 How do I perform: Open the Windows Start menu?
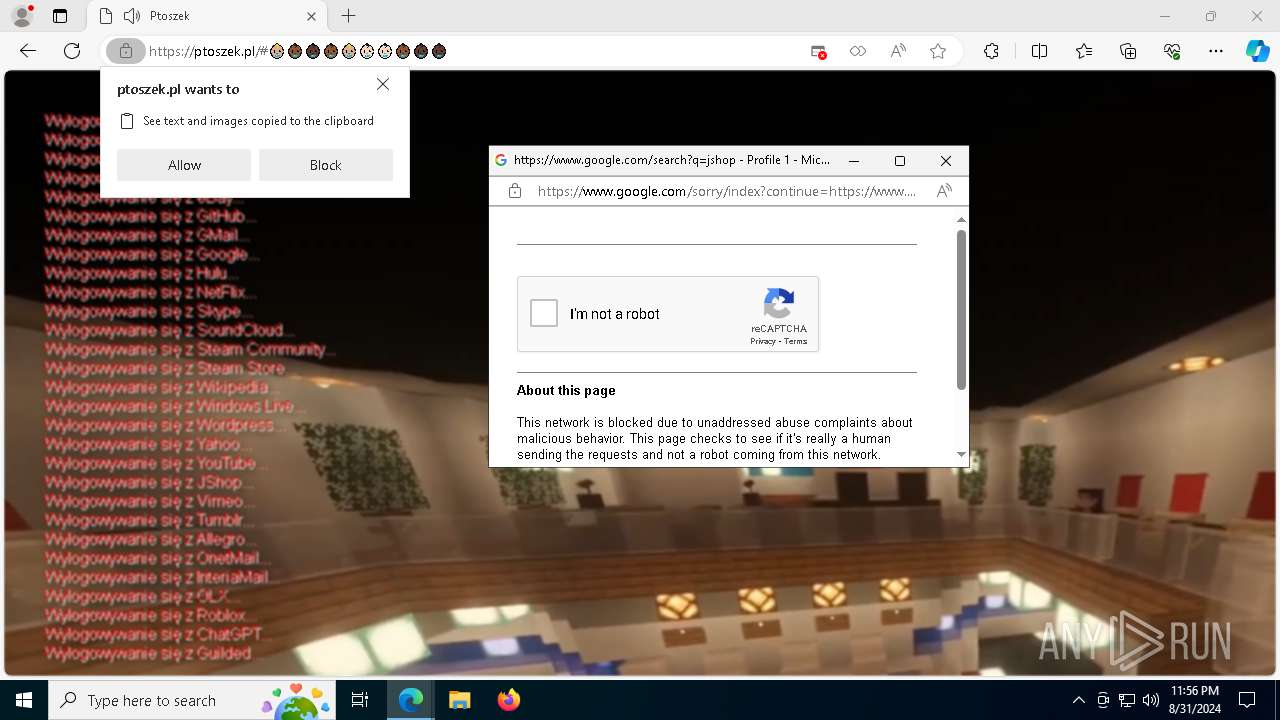[24, 700]
